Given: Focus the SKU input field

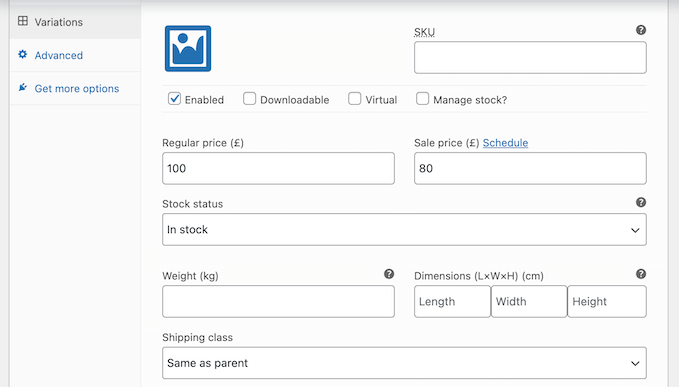Looking at the screenshot, I should 530,57.
